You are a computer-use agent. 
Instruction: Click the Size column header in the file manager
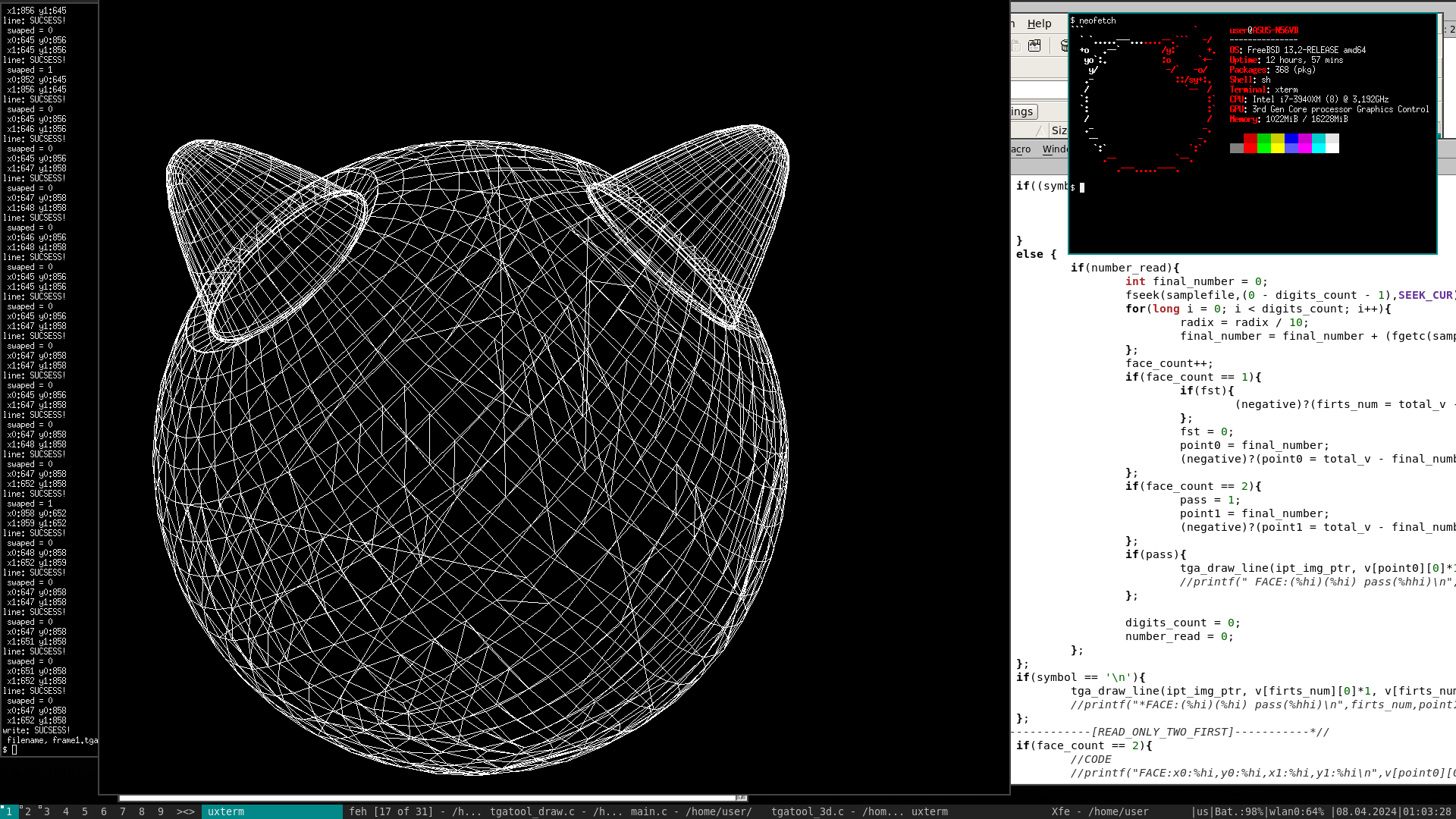click(x=1059, y=130)
